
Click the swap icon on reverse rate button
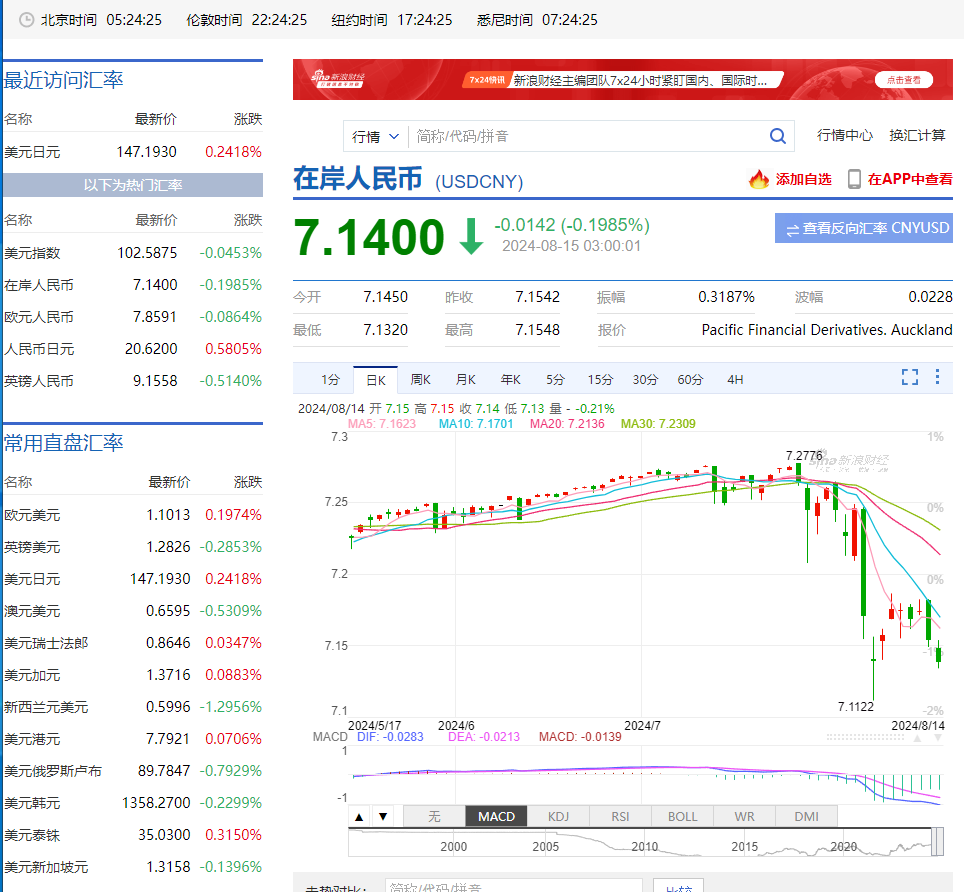(x=792, y=229)
